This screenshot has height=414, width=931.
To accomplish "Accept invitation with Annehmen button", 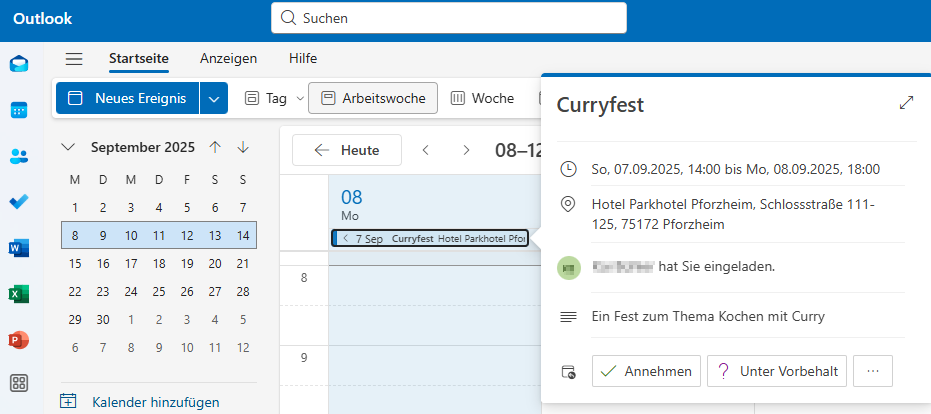I will pos(646,371).
